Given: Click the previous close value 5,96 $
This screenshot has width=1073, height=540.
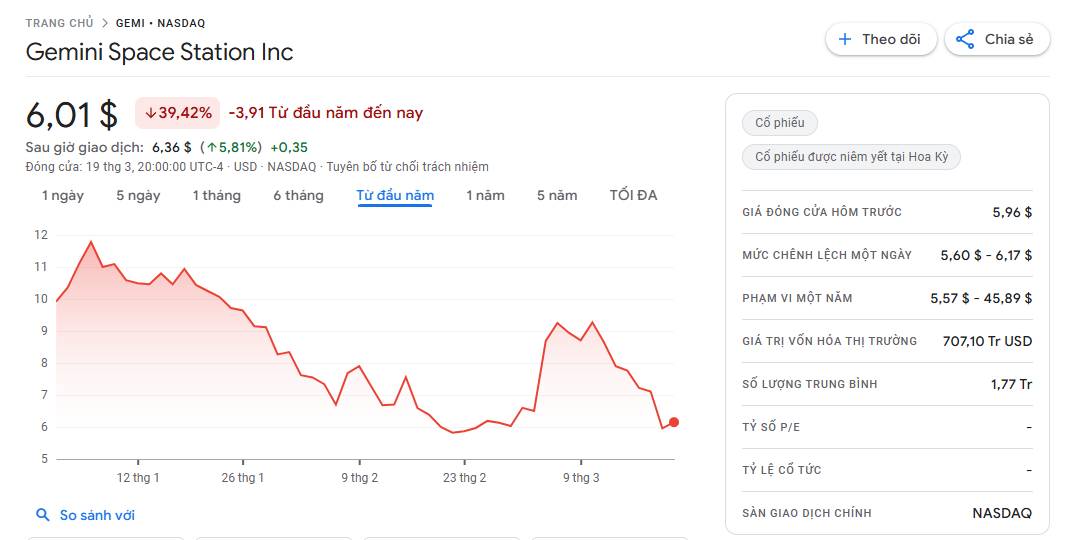Looking at the screenshot, I should (1012, 212).
